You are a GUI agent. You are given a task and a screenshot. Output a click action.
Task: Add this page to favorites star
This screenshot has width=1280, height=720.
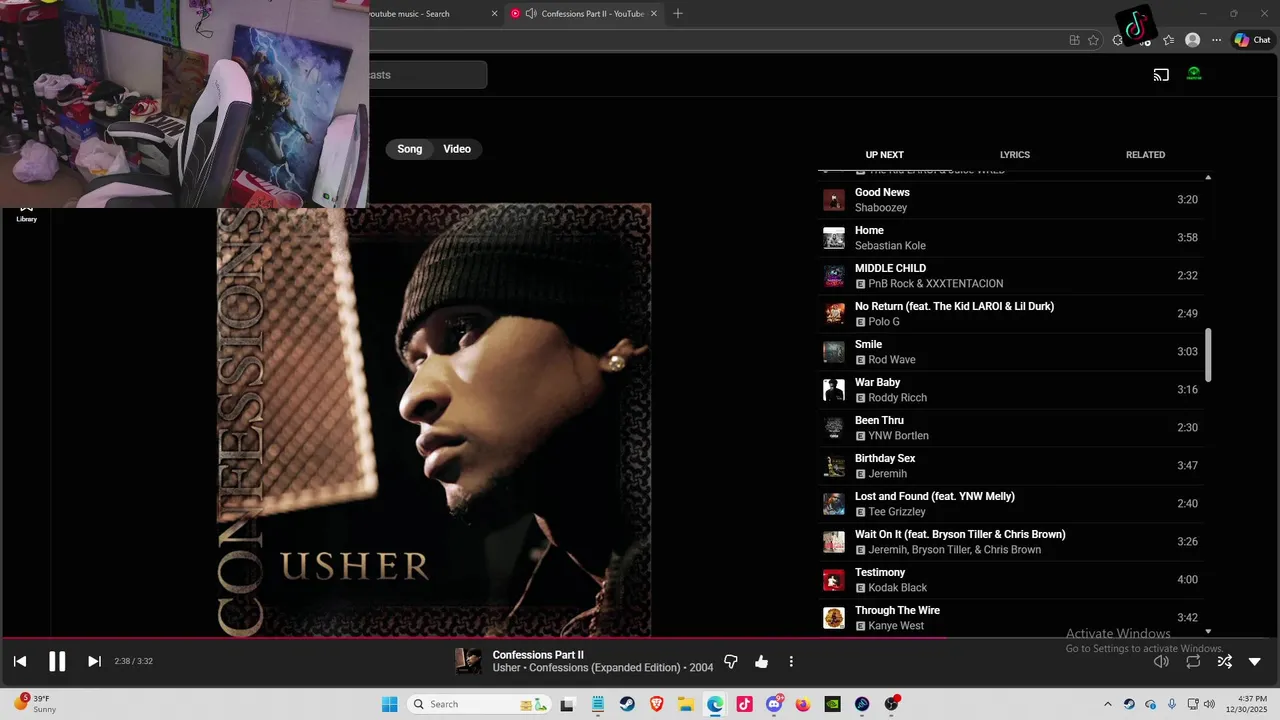[1093, 40]
